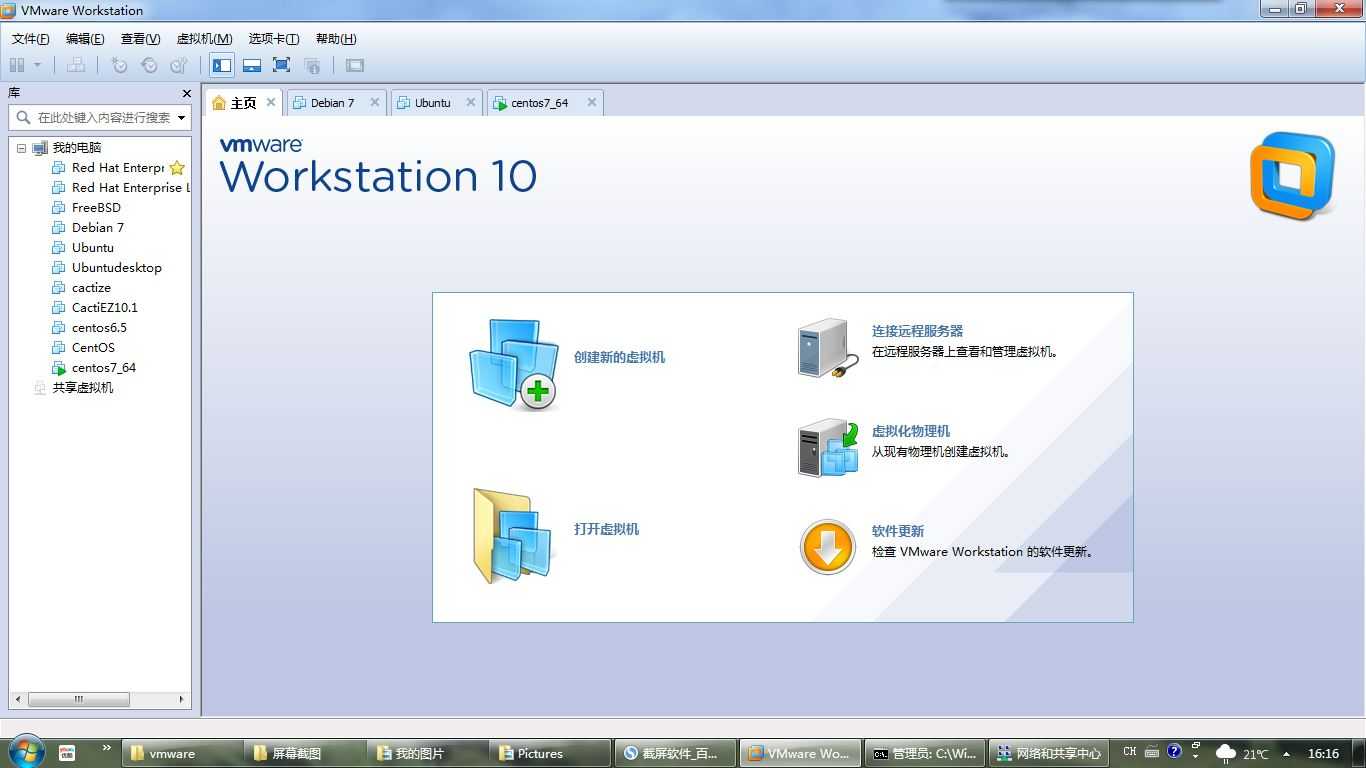
Task: Close the centos7_64 tab
Action: click(591, 102)
